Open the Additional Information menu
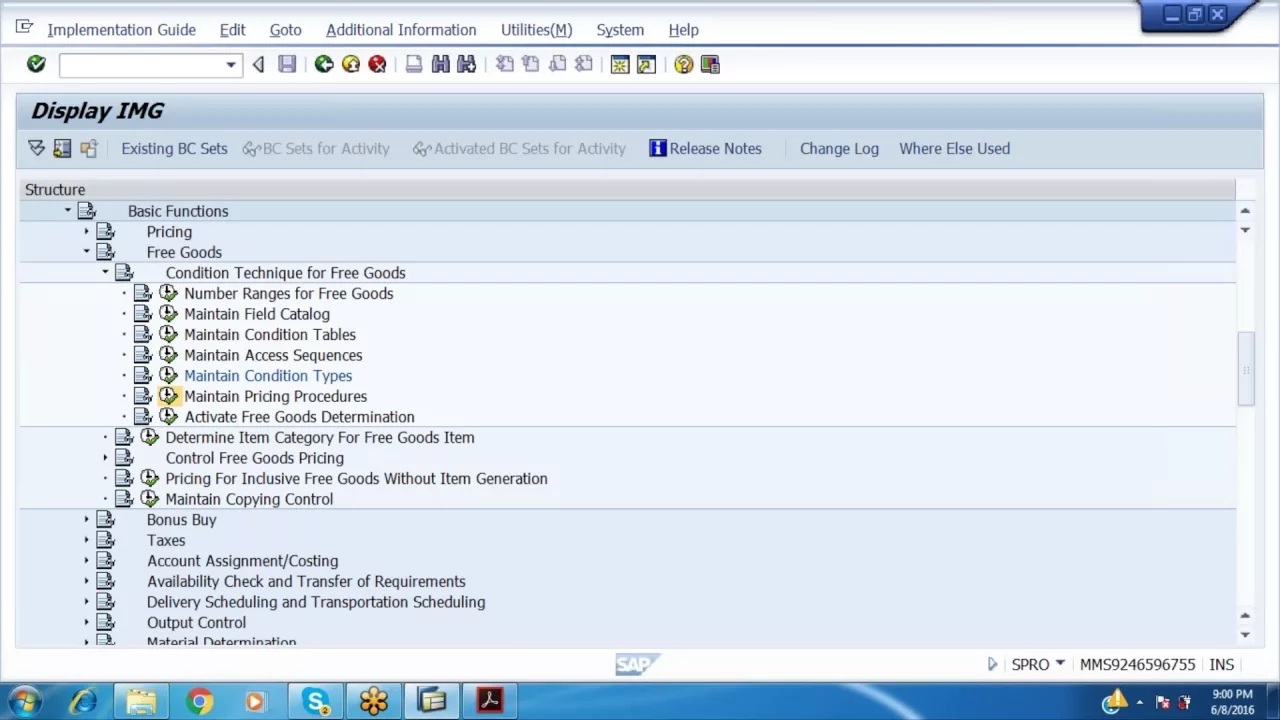The image size is (1280, 720). (401, 30)
